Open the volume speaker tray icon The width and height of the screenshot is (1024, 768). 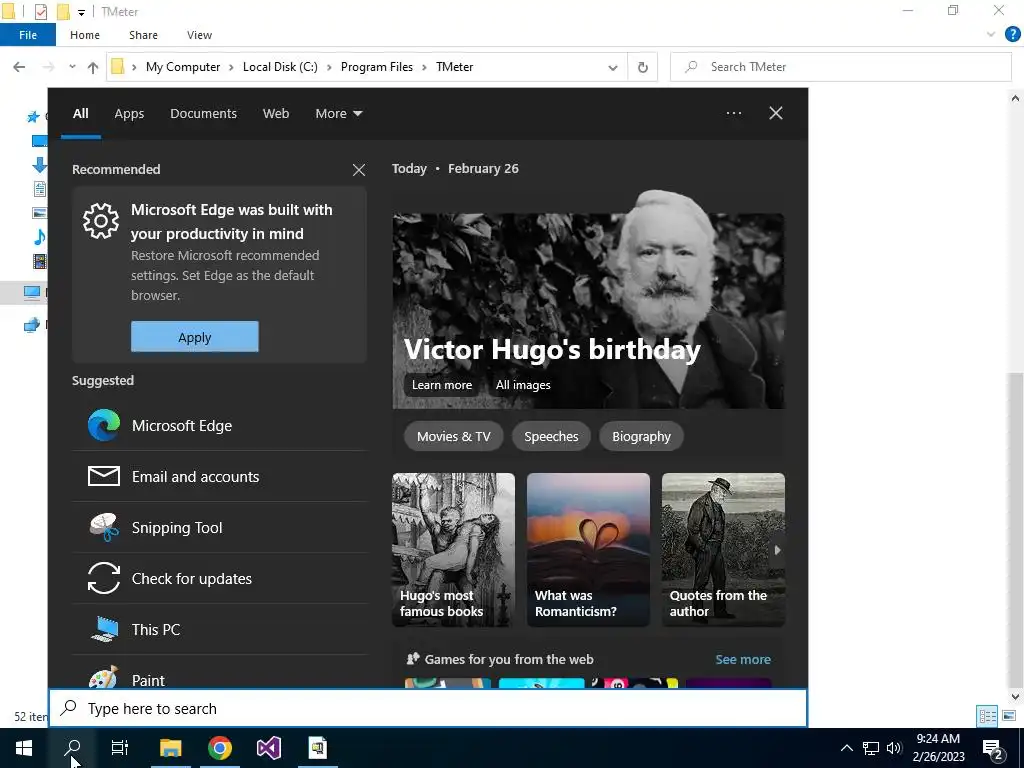[x=894, y=748]
